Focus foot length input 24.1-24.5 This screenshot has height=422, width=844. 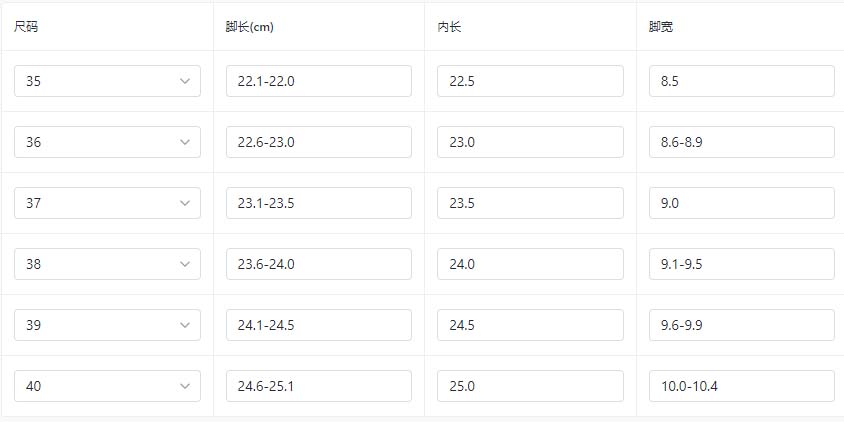pos(318,325)
